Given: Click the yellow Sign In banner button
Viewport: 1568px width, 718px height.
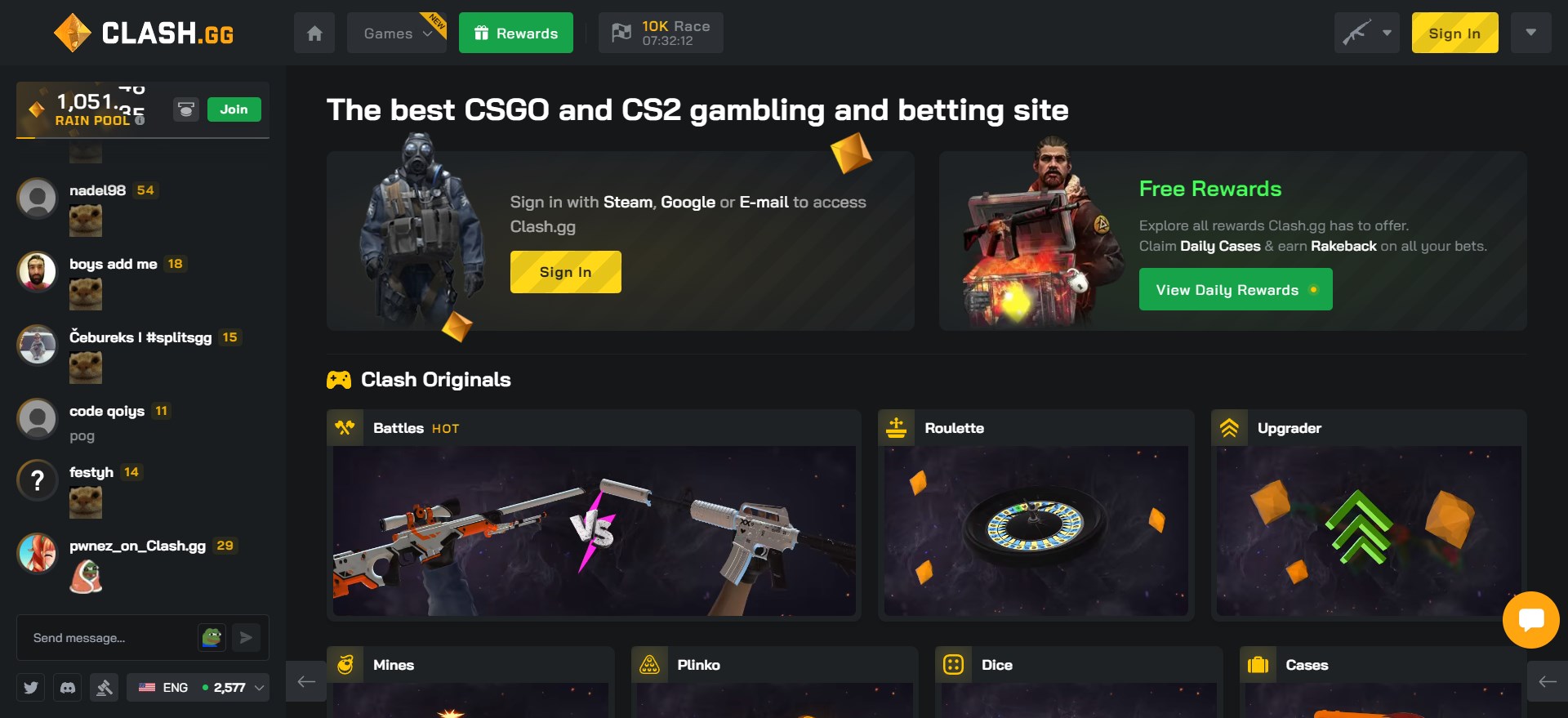Looking at the screenshot, I should [565, 272].
